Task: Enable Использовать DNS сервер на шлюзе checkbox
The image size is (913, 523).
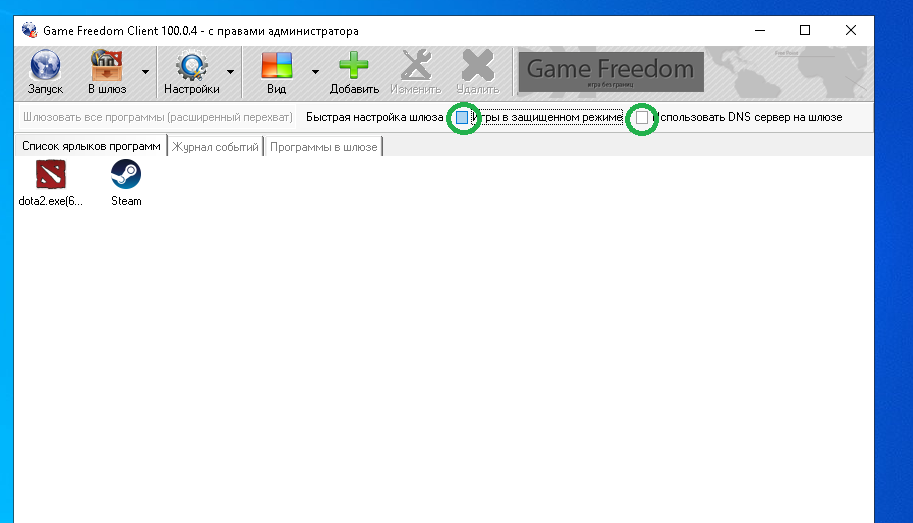Action: pyautogui.click(x=642, y=117)
